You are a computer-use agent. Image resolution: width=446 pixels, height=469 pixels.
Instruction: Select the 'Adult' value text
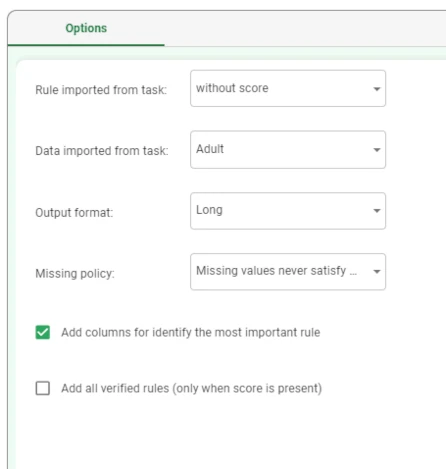coord(210,149)
